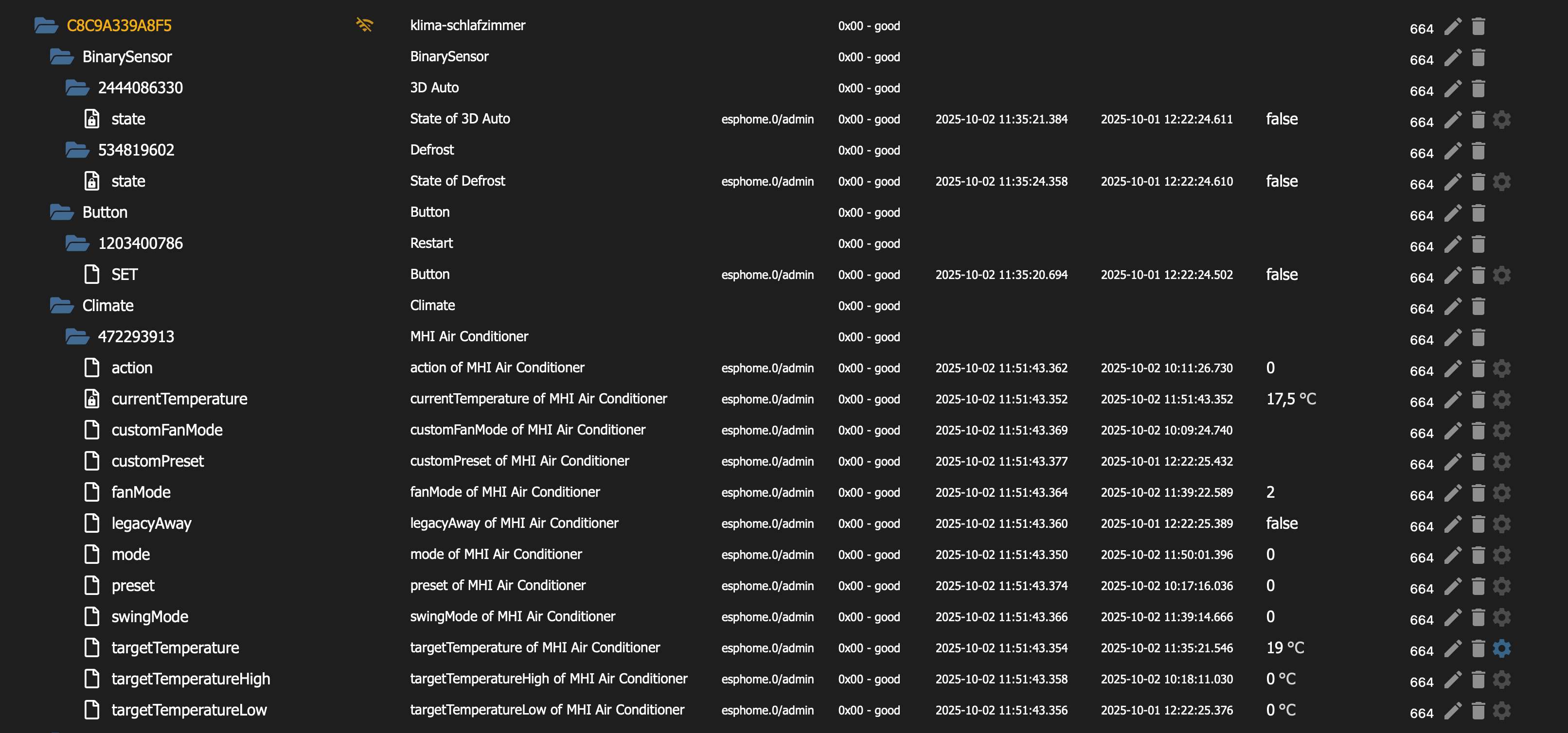Select the targetTemperatureHigh state row
The width and height of the screenshot is (1568, 733).
coord(190,679)
